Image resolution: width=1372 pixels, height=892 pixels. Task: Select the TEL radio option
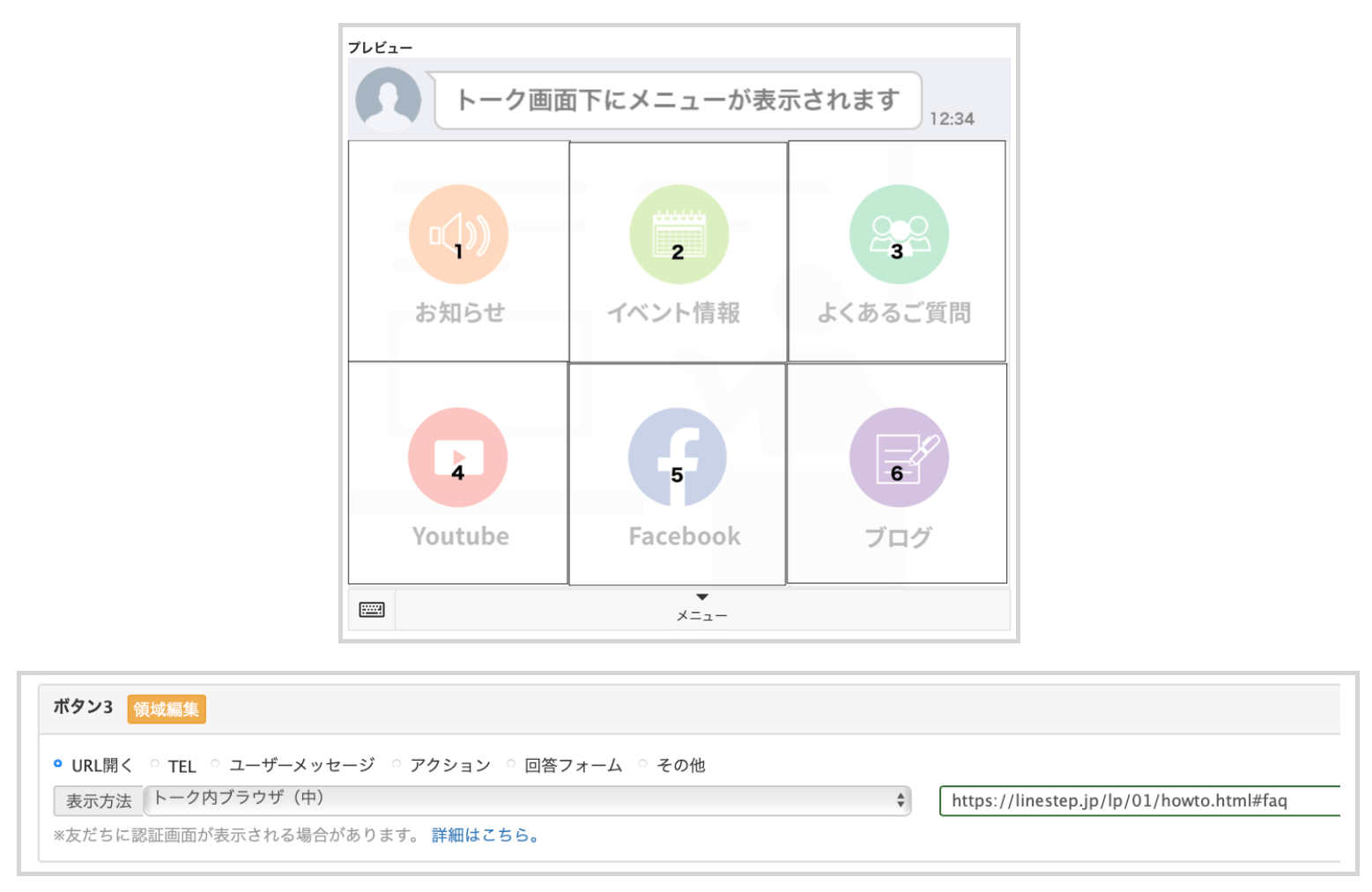coord(155,764)
